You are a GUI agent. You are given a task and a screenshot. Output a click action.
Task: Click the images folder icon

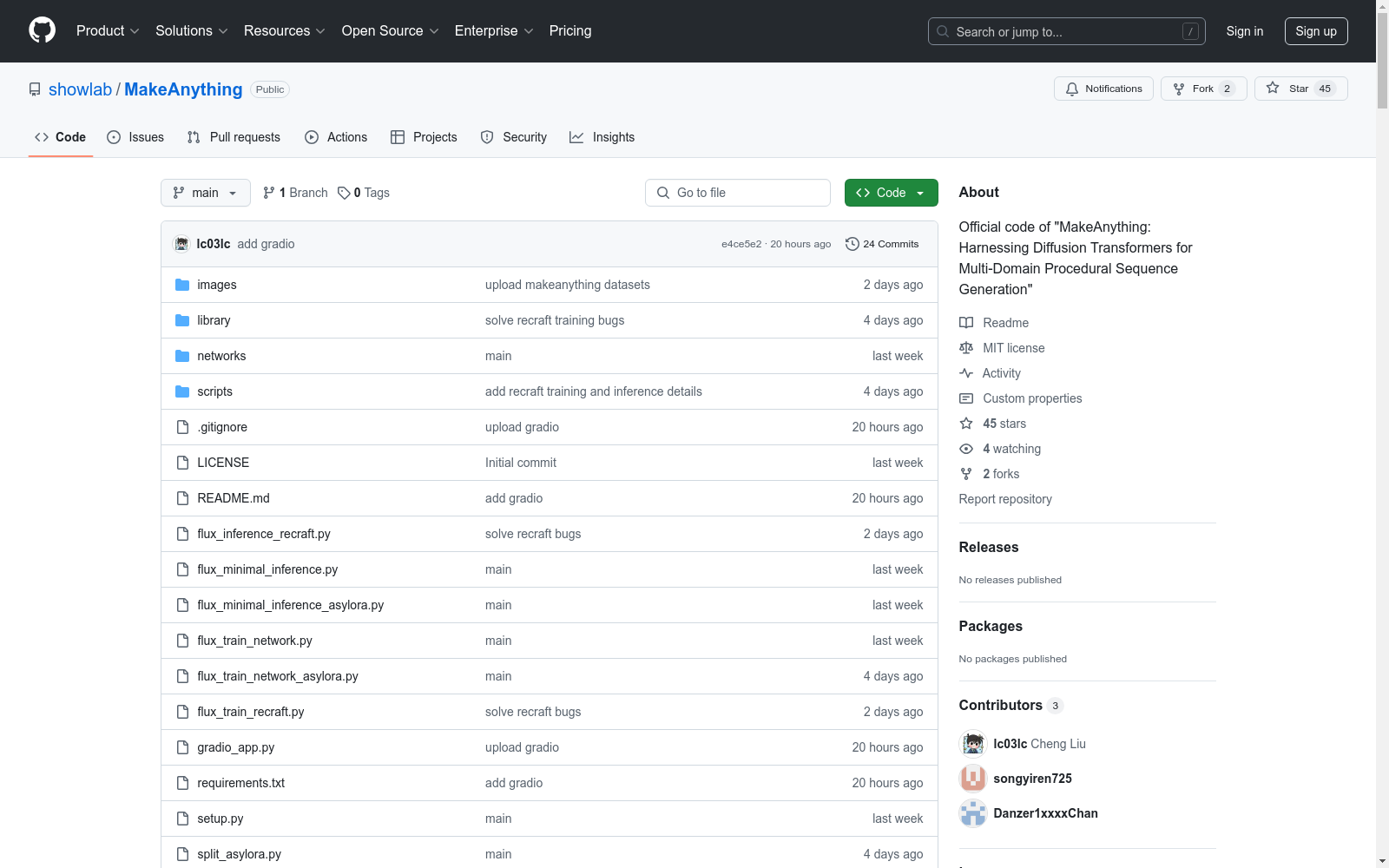tap(182, 285)
